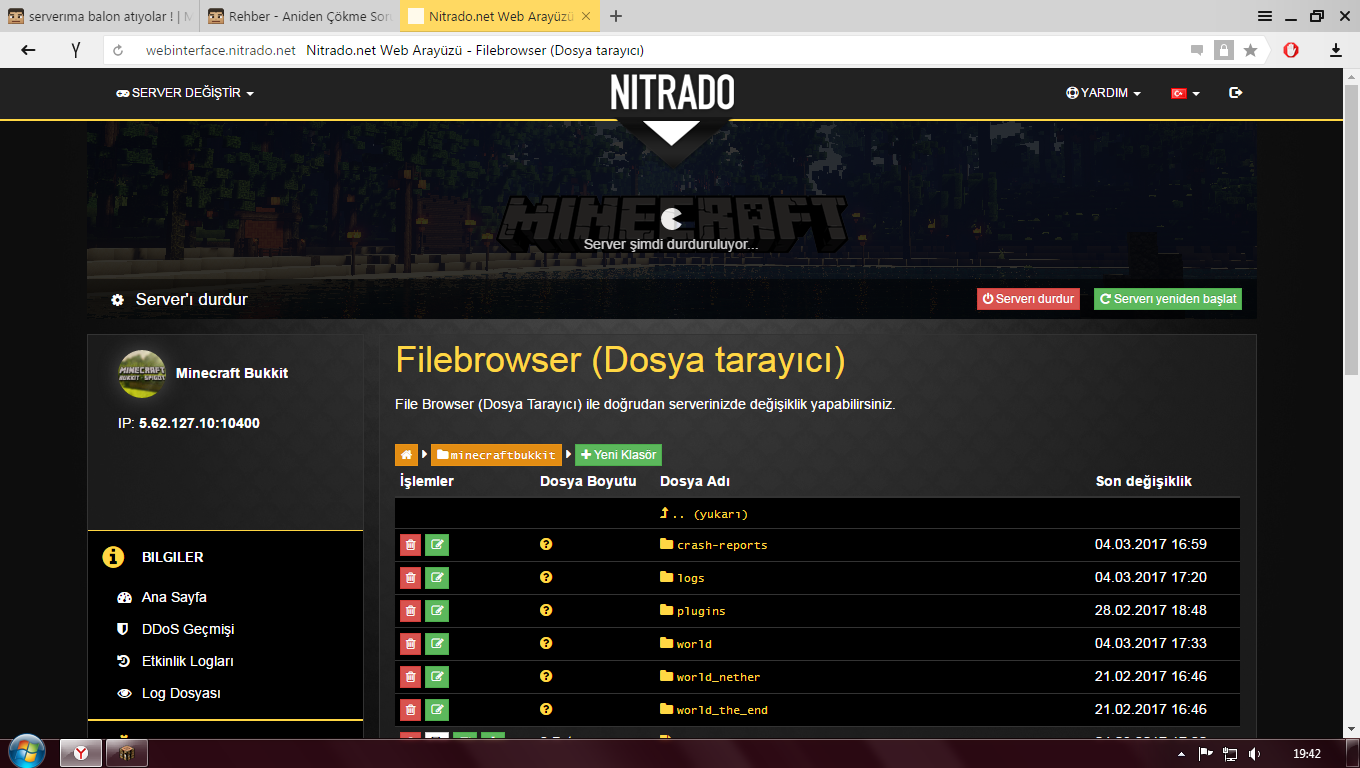
Task: Expand the YARDIM help dropdown
Action: 1104,93
